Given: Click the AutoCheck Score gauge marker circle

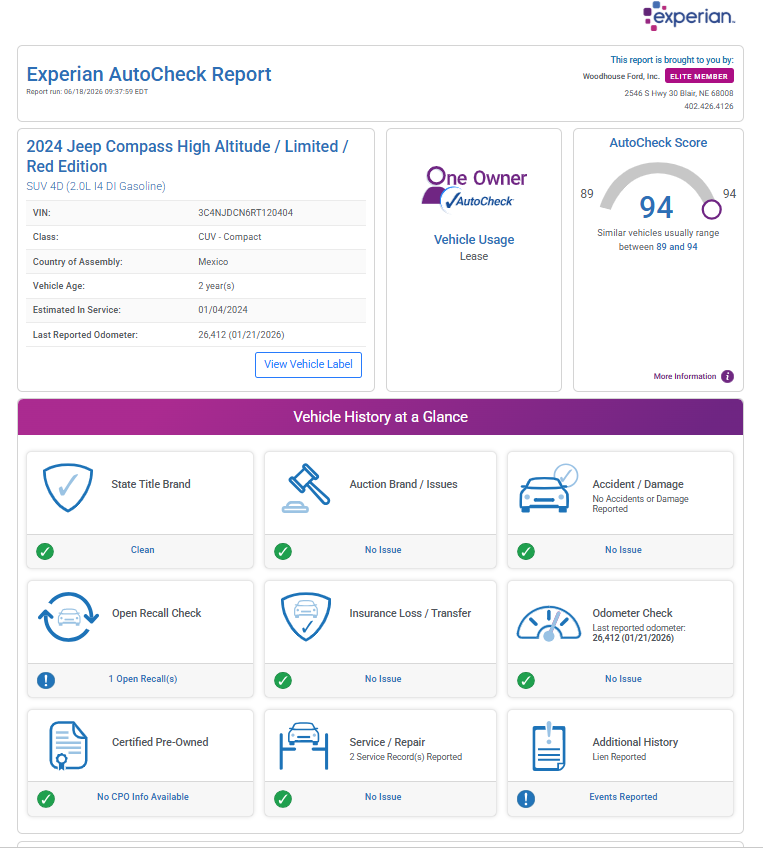Looking at the screenshot, I should [712, 209].
